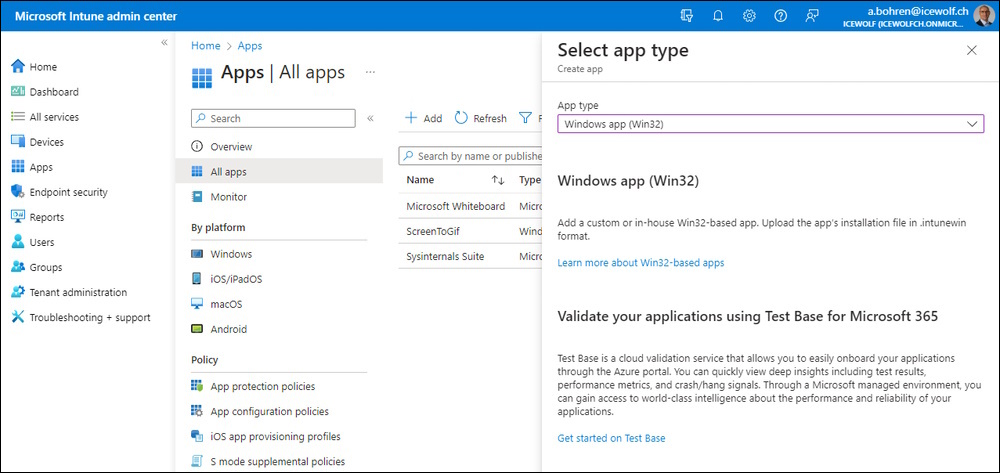The height and width of the screenshot is (473, 1000).
Task: Click the iOS/iPadOS device icon
Action: click(197, 279)
